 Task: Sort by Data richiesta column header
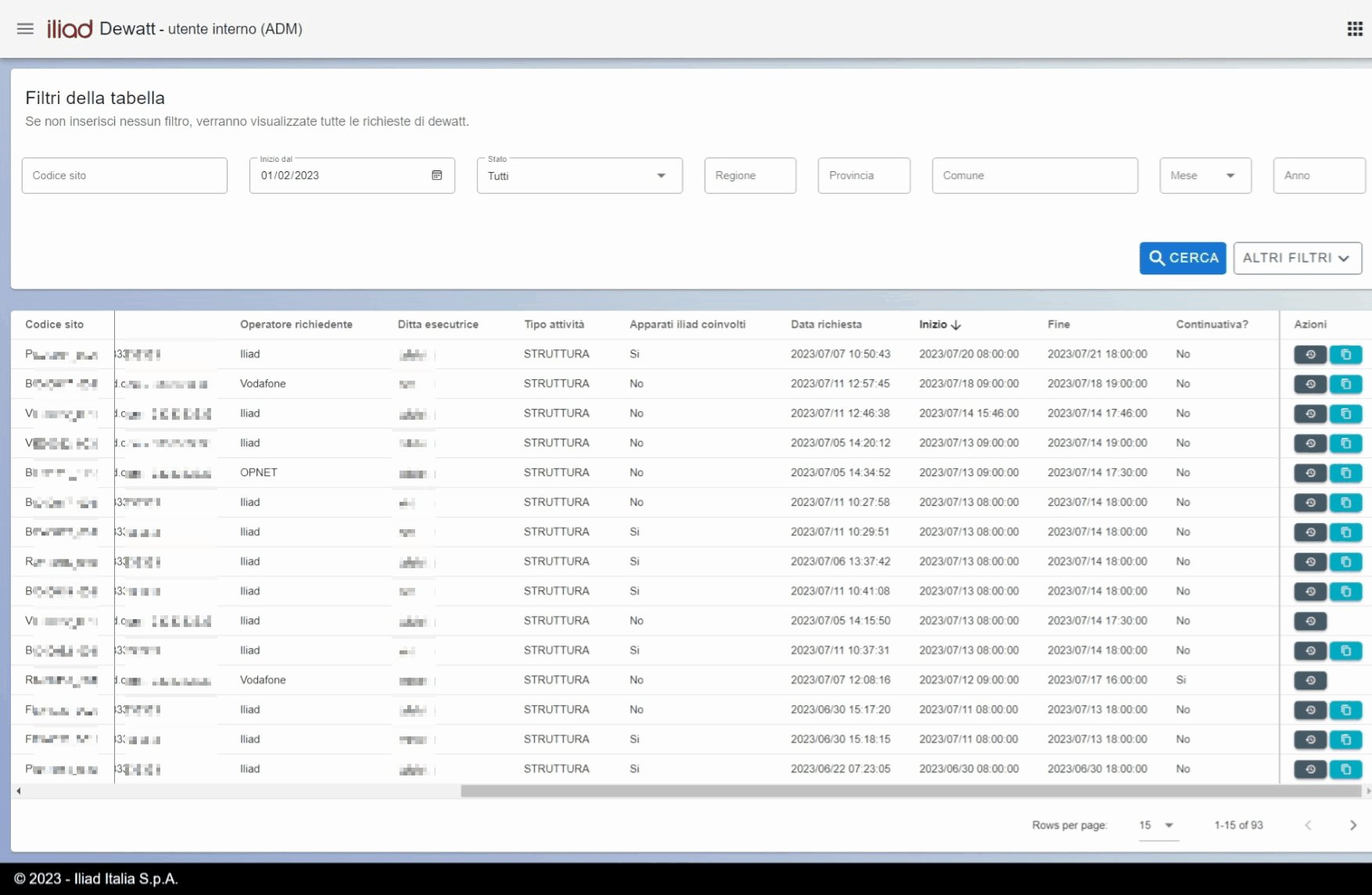tap(826, 324)
